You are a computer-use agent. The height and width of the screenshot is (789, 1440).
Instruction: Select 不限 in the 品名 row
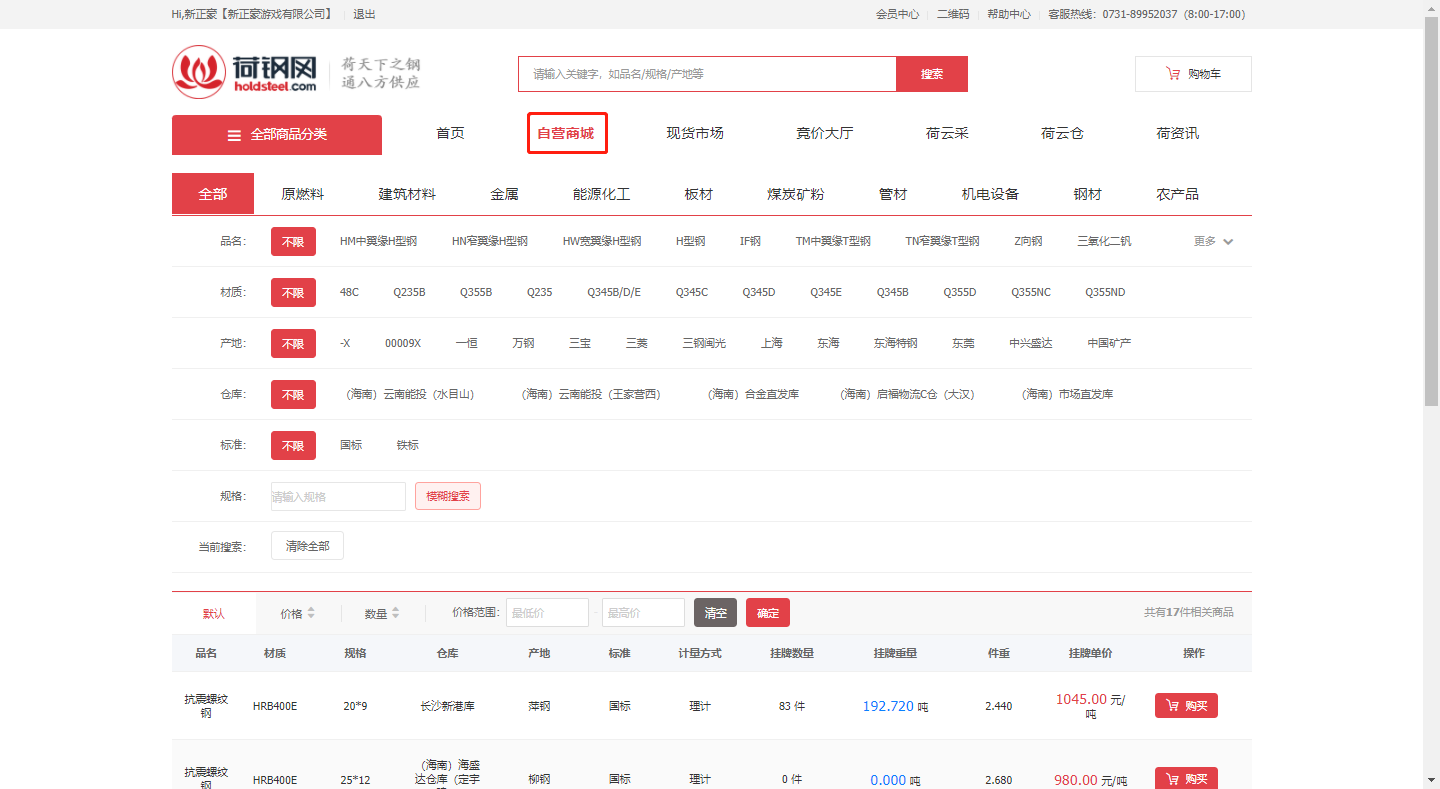tap(293, 242)
